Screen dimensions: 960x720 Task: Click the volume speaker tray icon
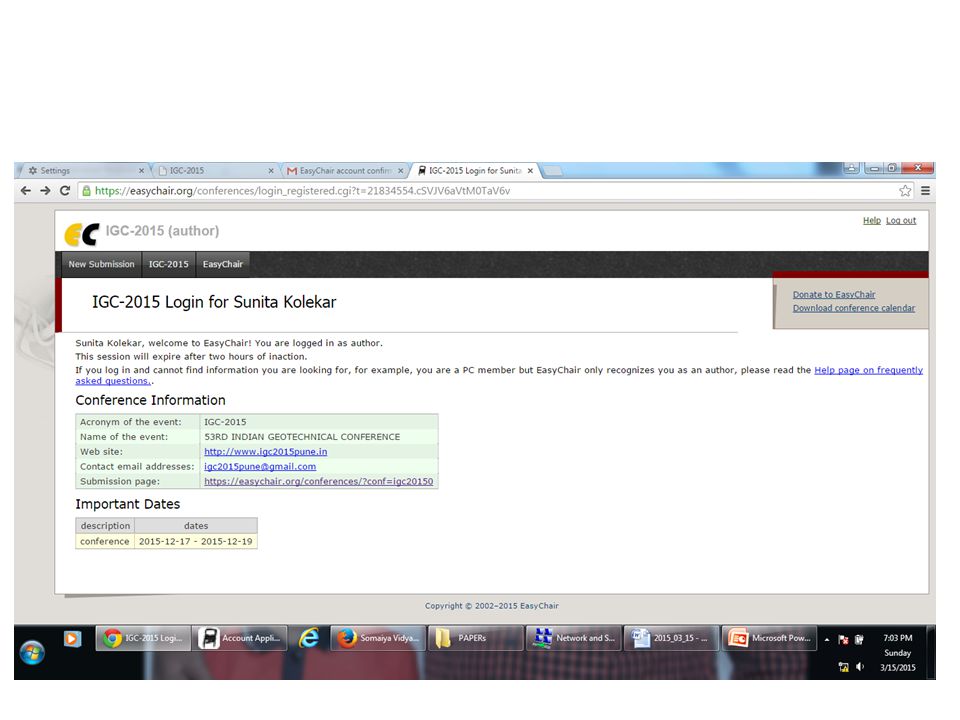coord(860,667)
